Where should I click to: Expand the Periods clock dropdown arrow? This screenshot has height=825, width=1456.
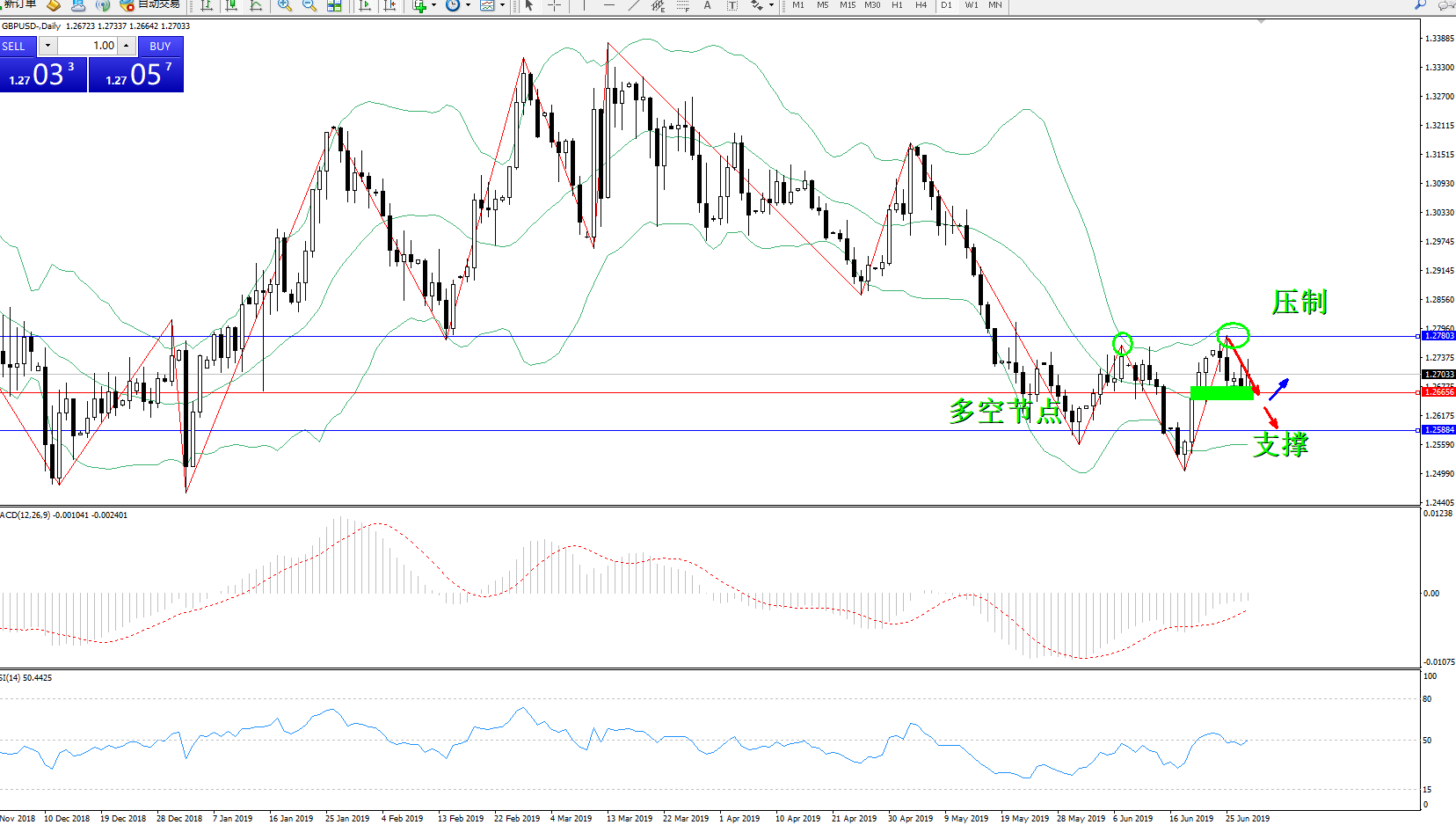pos(468,4)
